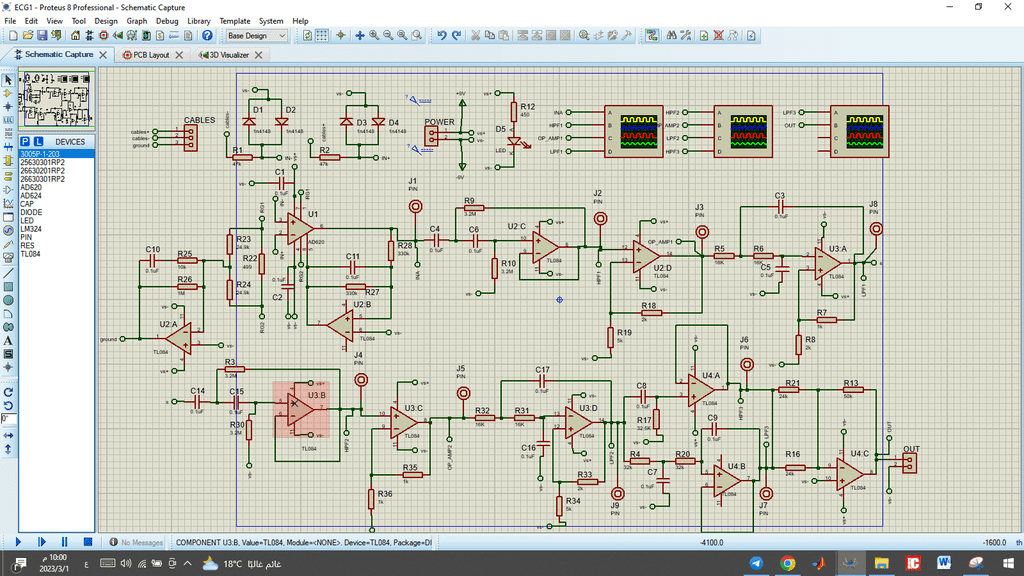Toggle the grid display
Image resolution: width=1024 pixels, height=576 pixels.
(322, 36)
